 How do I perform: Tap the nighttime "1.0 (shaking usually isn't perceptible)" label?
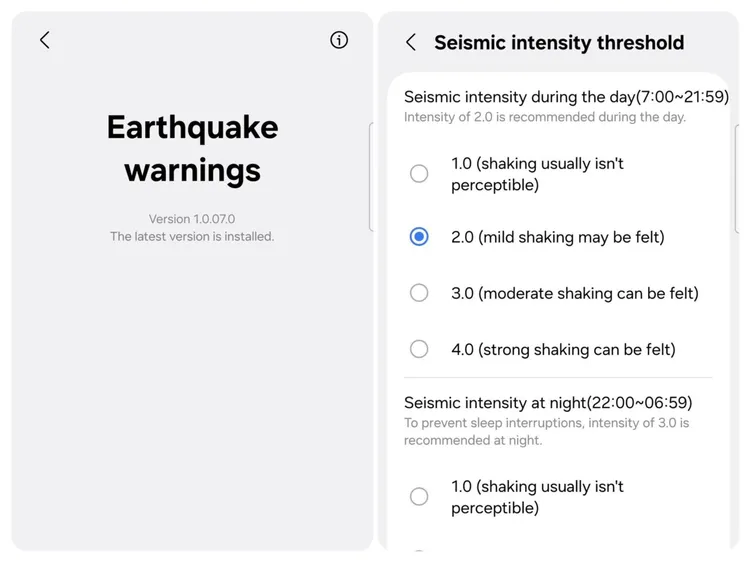tap(537, 497)
